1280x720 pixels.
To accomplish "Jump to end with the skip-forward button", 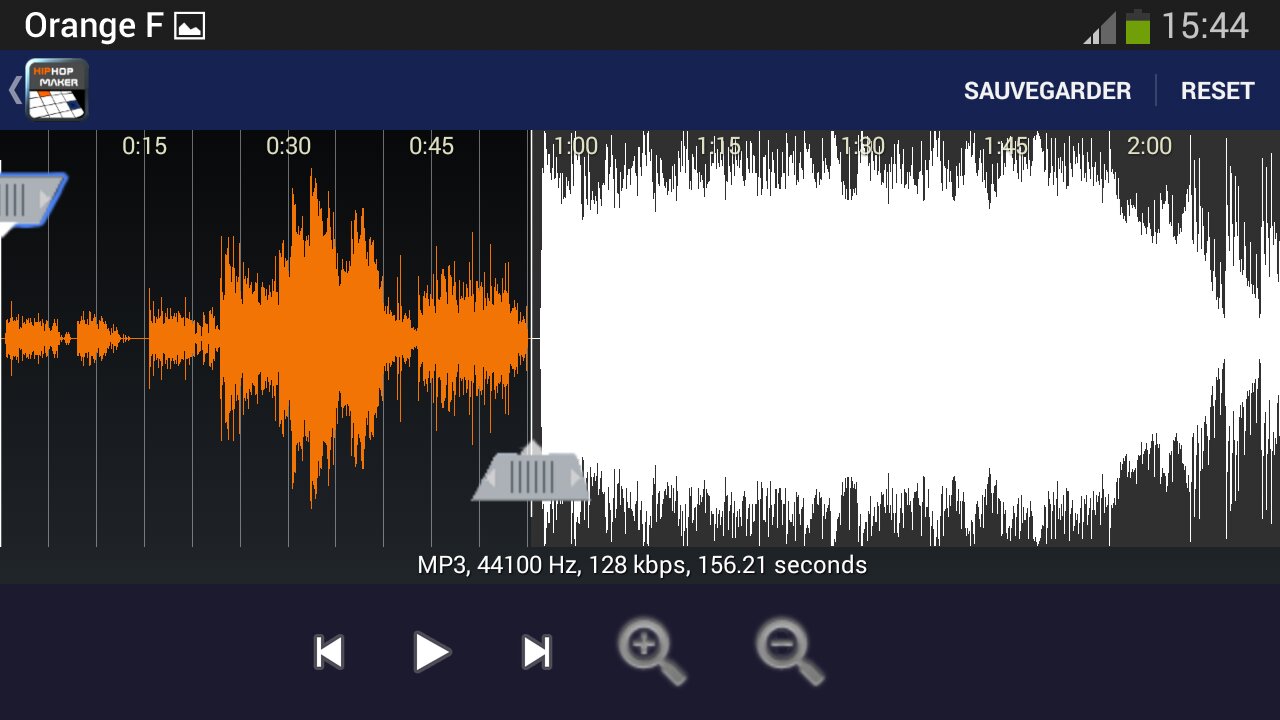I will pos(537,652).
